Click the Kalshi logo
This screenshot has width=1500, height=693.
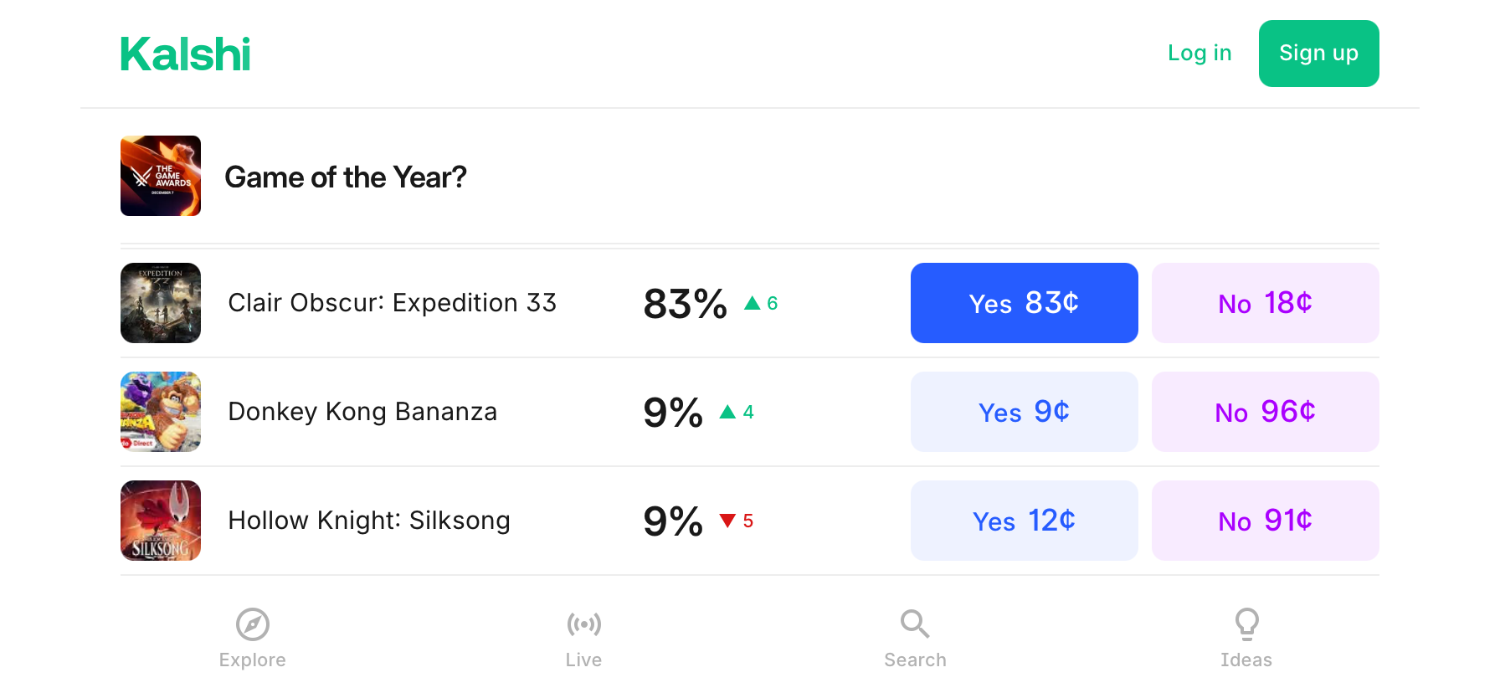(185, 54)
